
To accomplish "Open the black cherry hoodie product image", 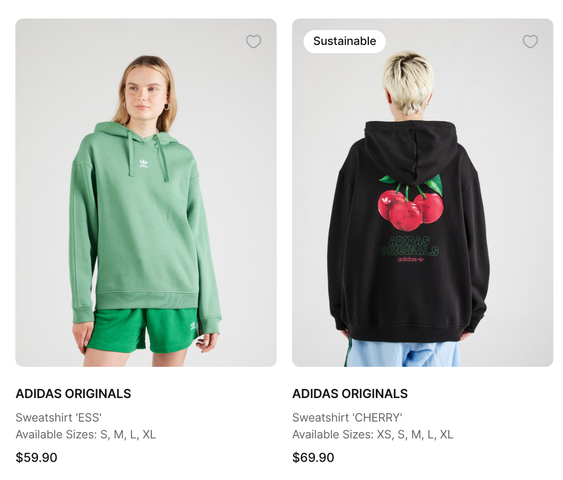I will (423, 192).
